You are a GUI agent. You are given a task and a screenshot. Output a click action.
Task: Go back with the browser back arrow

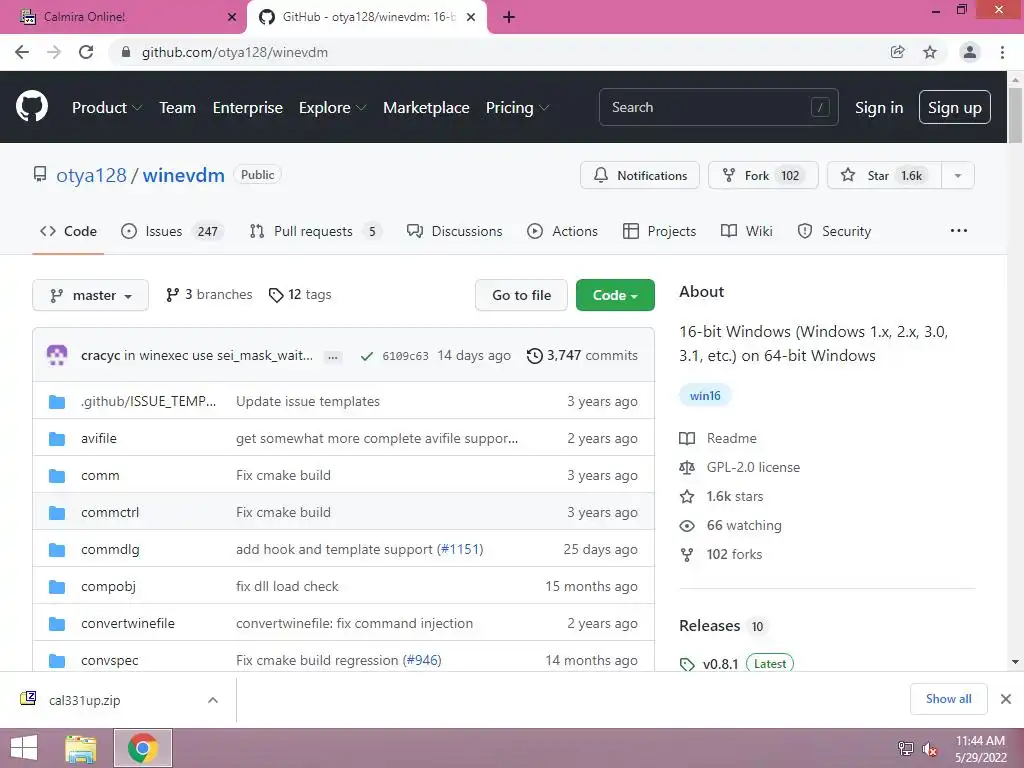click(22, 52)
